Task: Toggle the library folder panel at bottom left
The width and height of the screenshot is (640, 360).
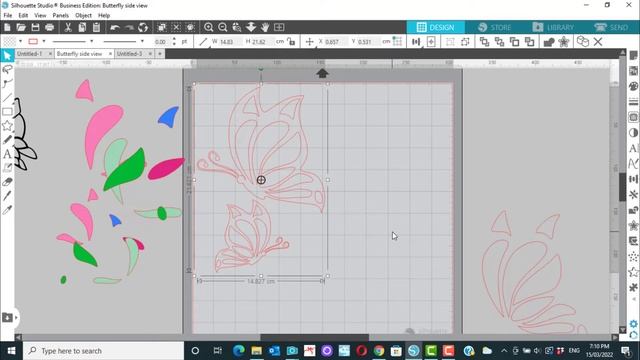Action: point(7,318)
